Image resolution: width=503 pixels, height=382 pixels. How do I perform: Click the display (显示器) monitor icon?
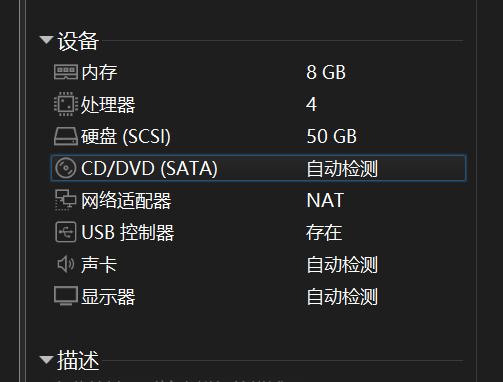[x=66, y=296]
